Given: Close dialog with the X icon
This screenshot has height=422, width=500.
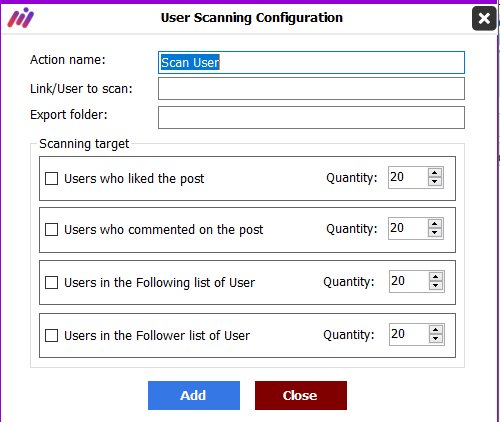Looking at the screenshot, I should 484,18.
